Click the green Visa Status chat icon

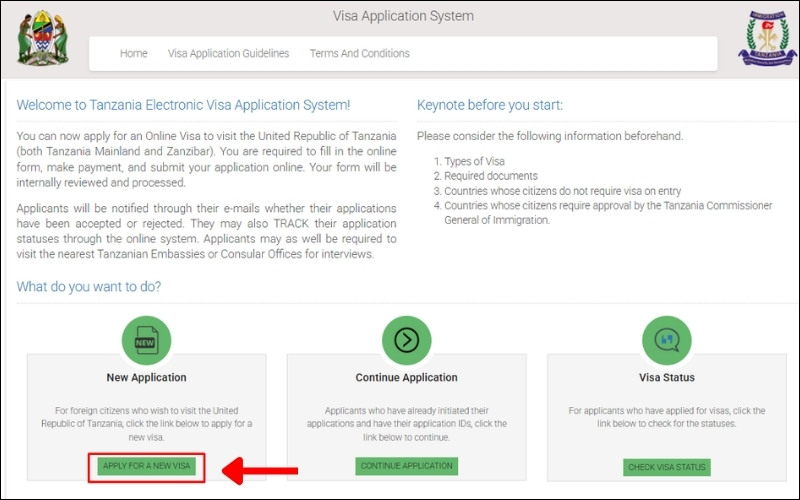click(x=667, y=340)
